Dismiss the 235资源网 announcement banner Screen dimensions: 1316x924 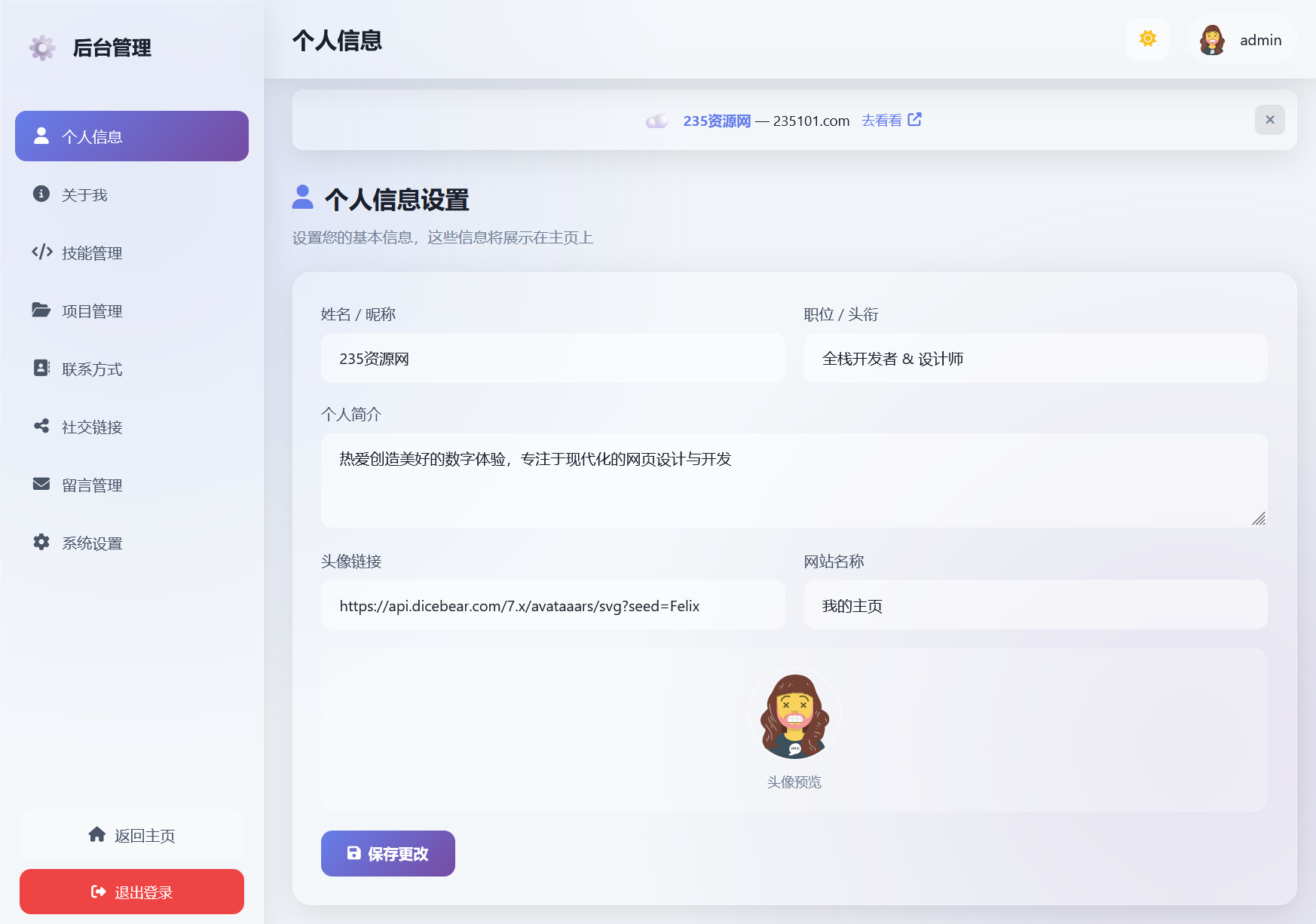1269,120
